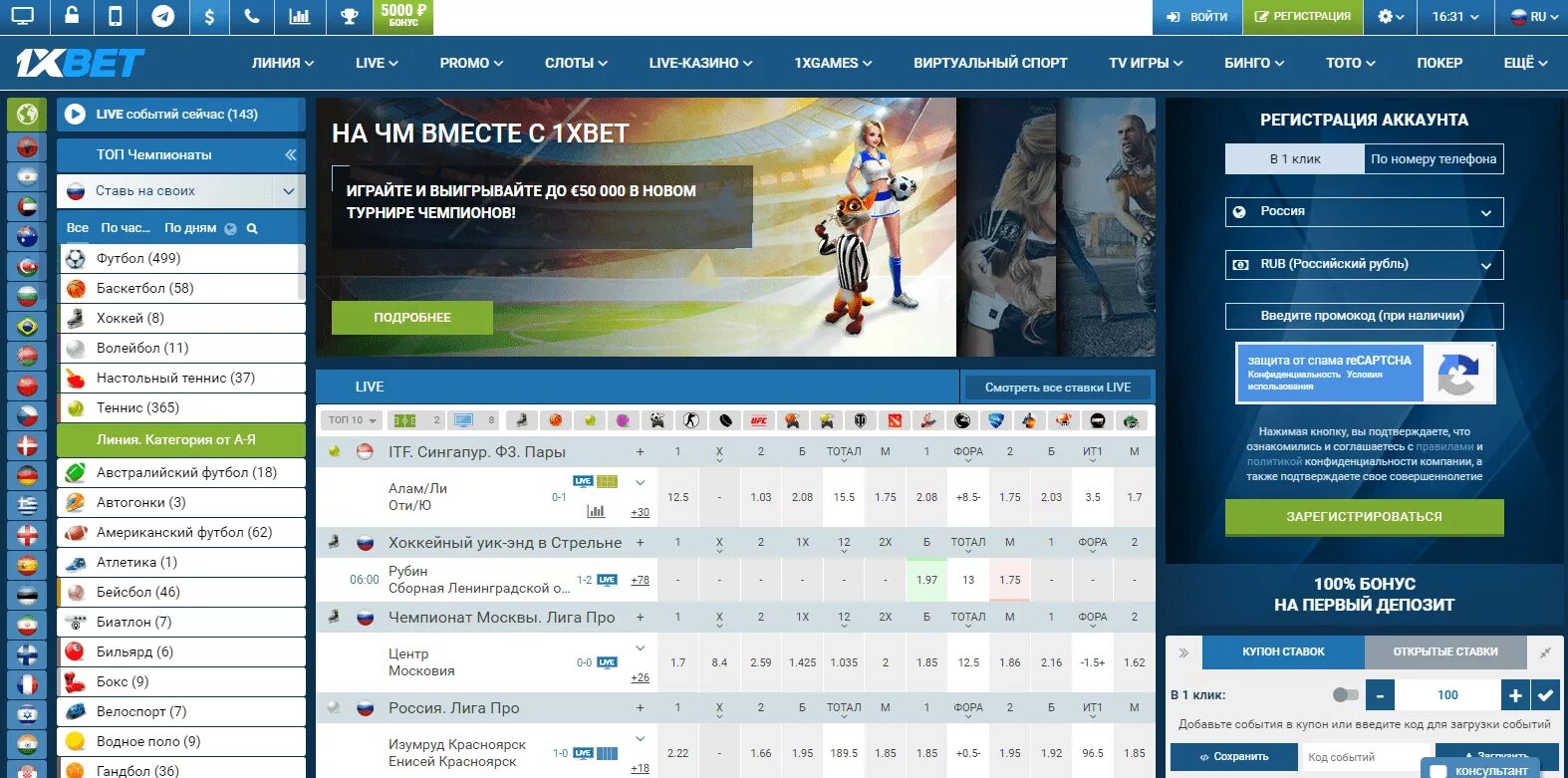The image size is (1568, 778).
Task: Click the unlock padlock icon in top bar
Action: [71, 17]
